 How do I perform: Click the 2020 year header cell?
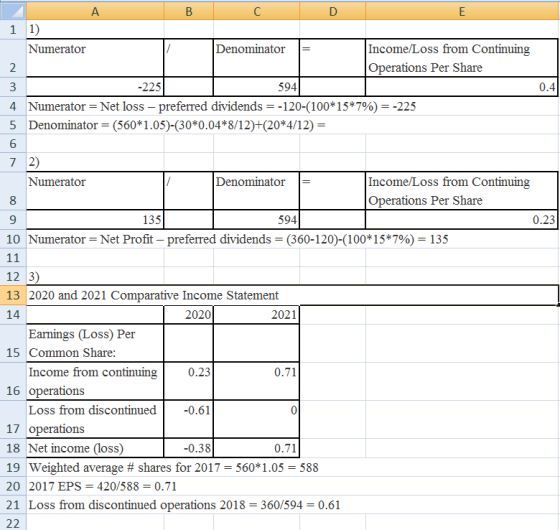point(189,315)
